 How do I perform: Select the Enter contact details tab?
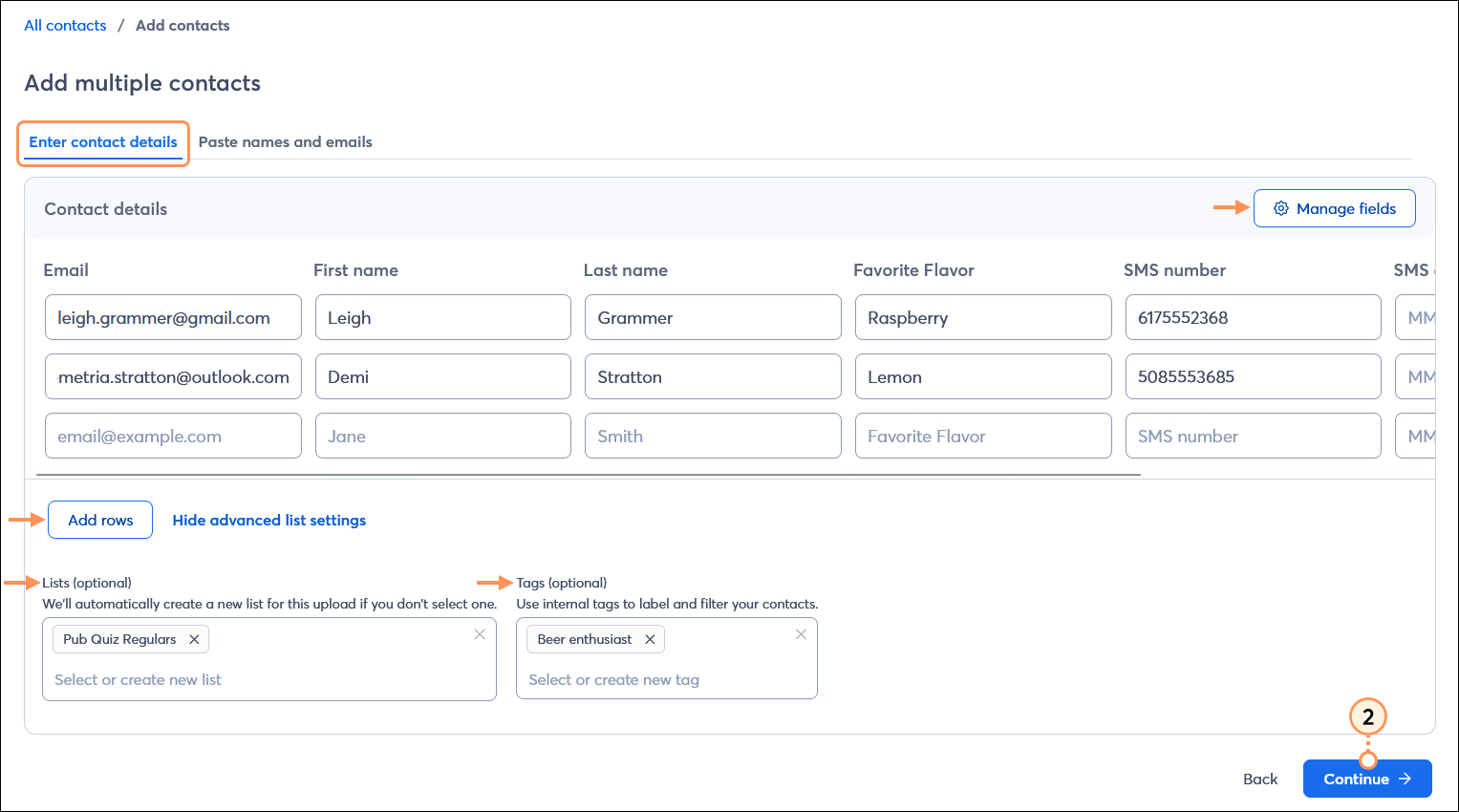(102, 141)
